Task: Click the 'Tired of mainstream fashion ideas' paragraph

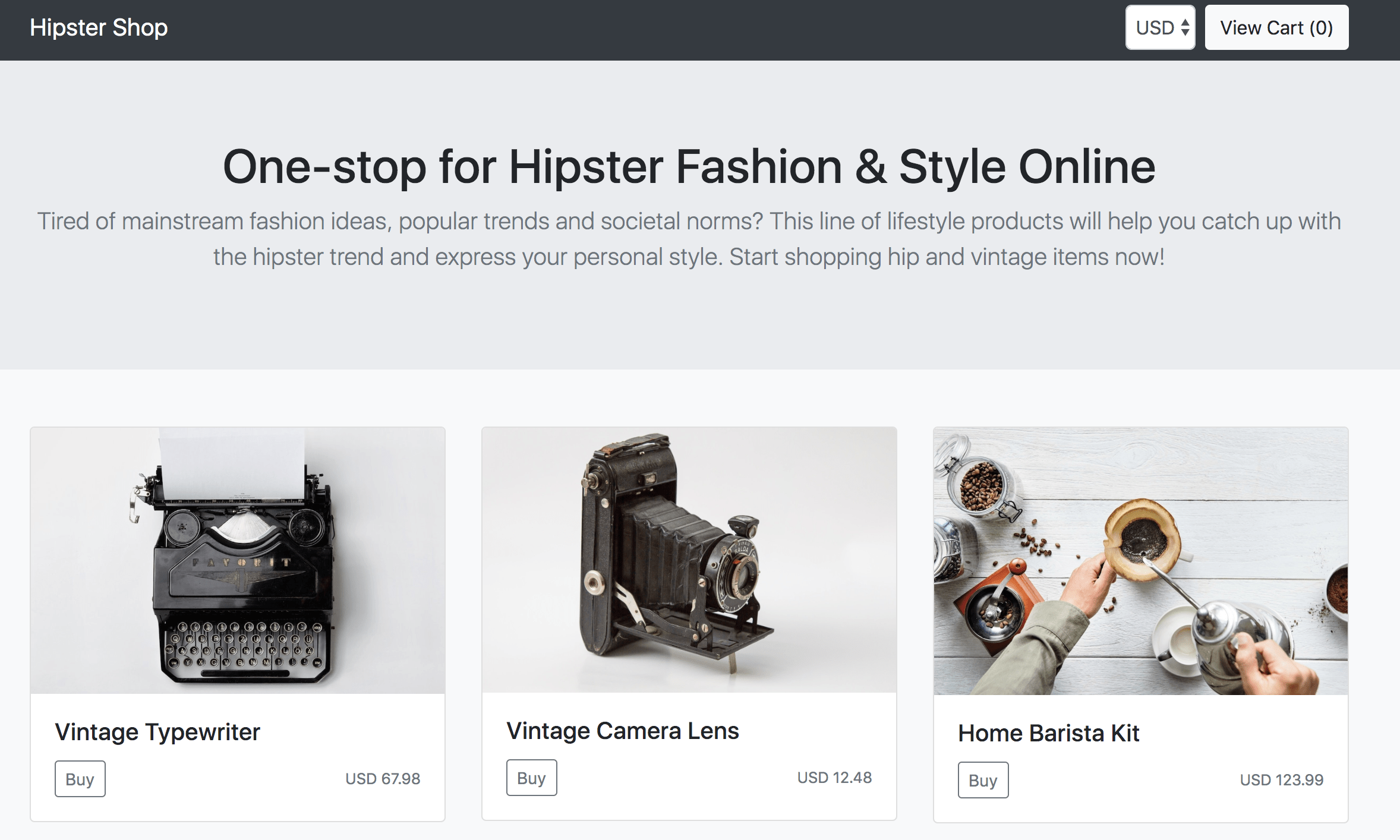Action: [x=689, y=239]
